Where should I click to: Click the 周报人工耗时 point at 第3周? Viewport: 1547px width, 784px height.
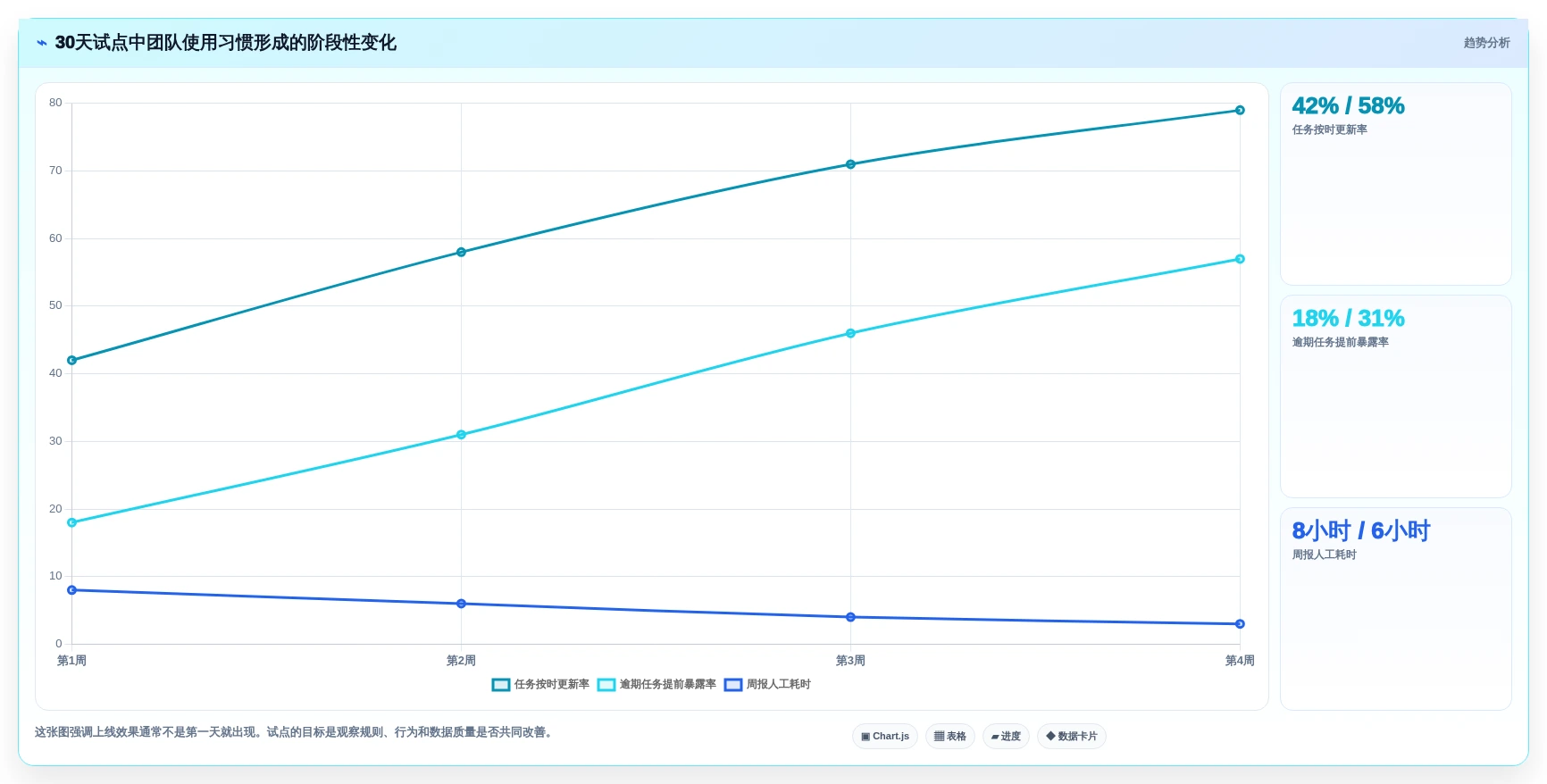[x=850, y=618]
